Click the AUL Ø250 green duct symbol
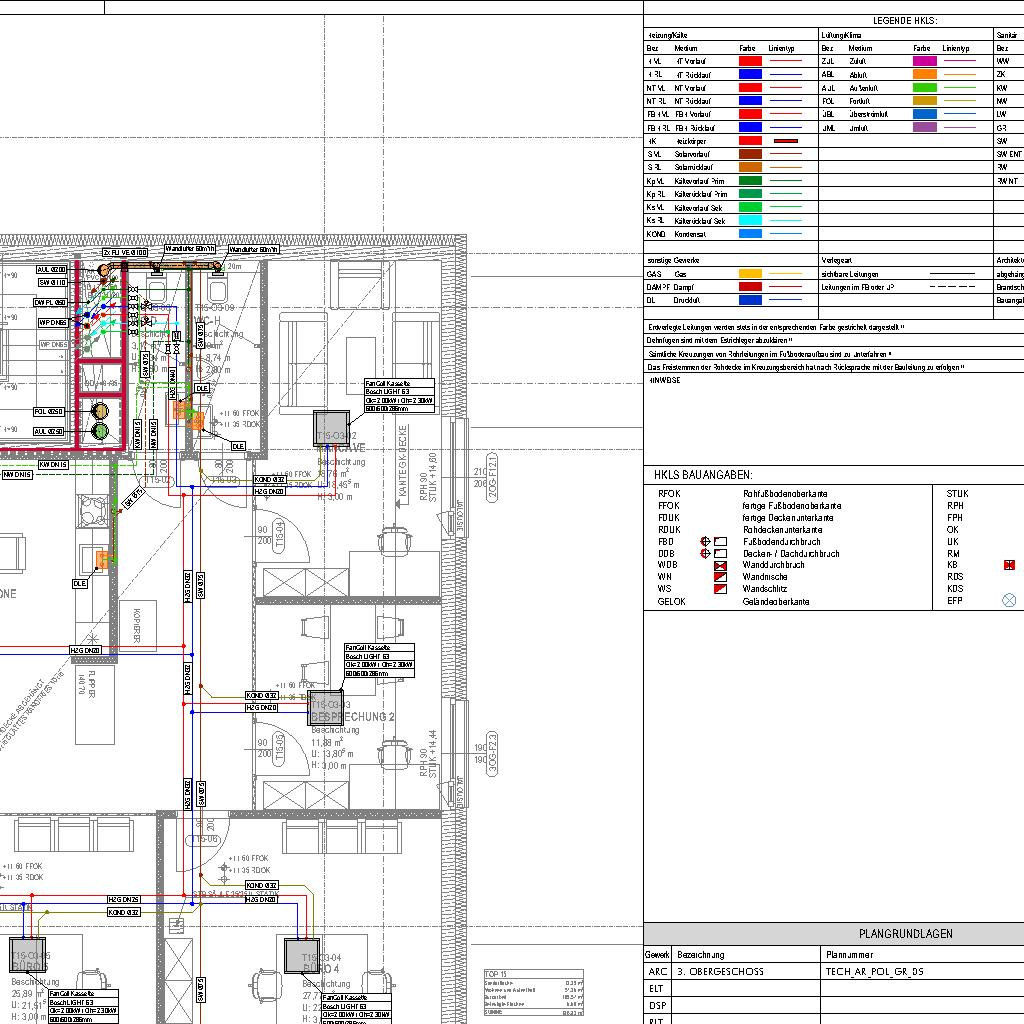1024x1024 pixels. point(100,431)
